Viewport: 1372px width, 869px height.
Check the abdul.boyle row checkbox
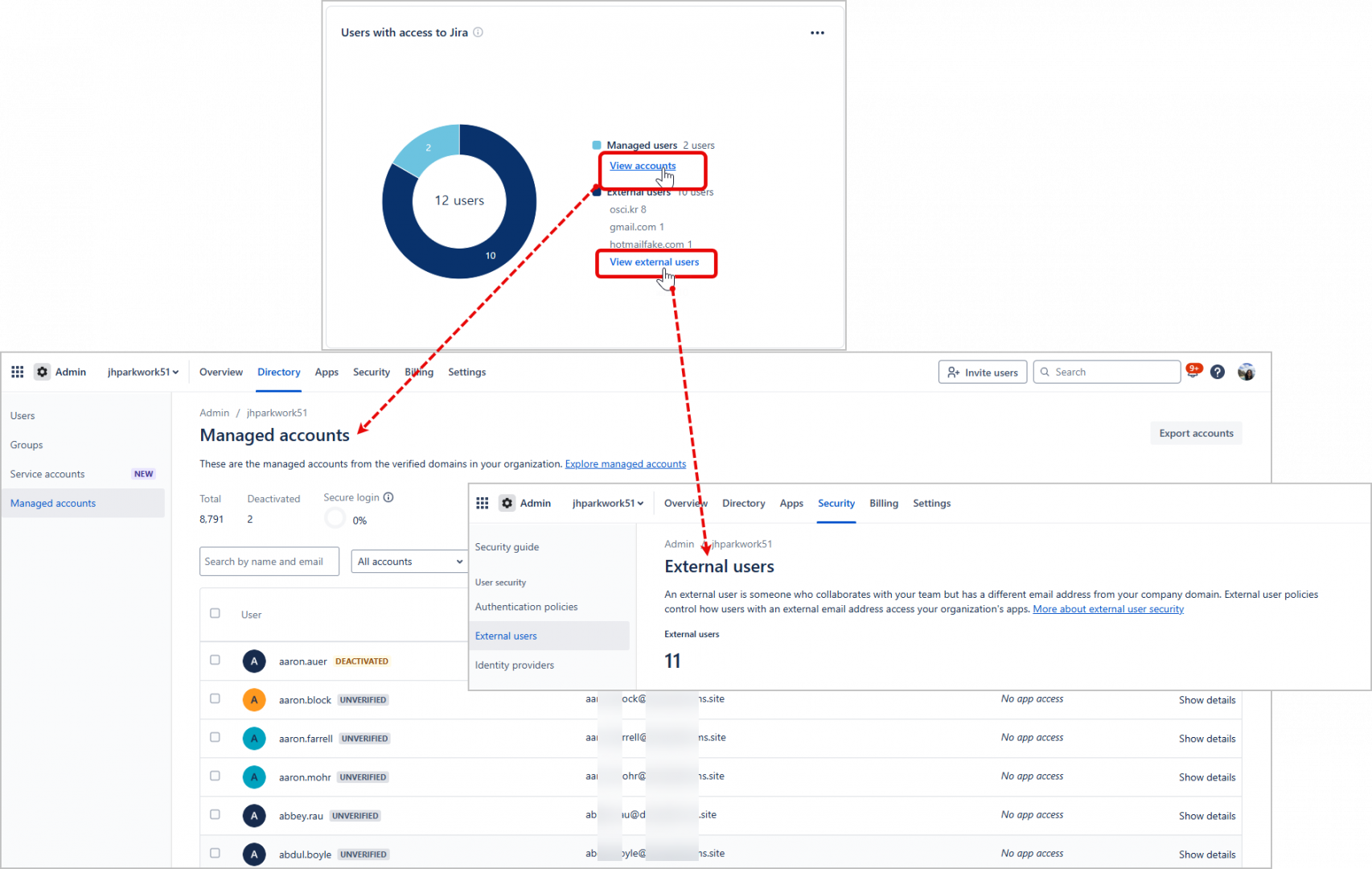click(x=215, y=853)
